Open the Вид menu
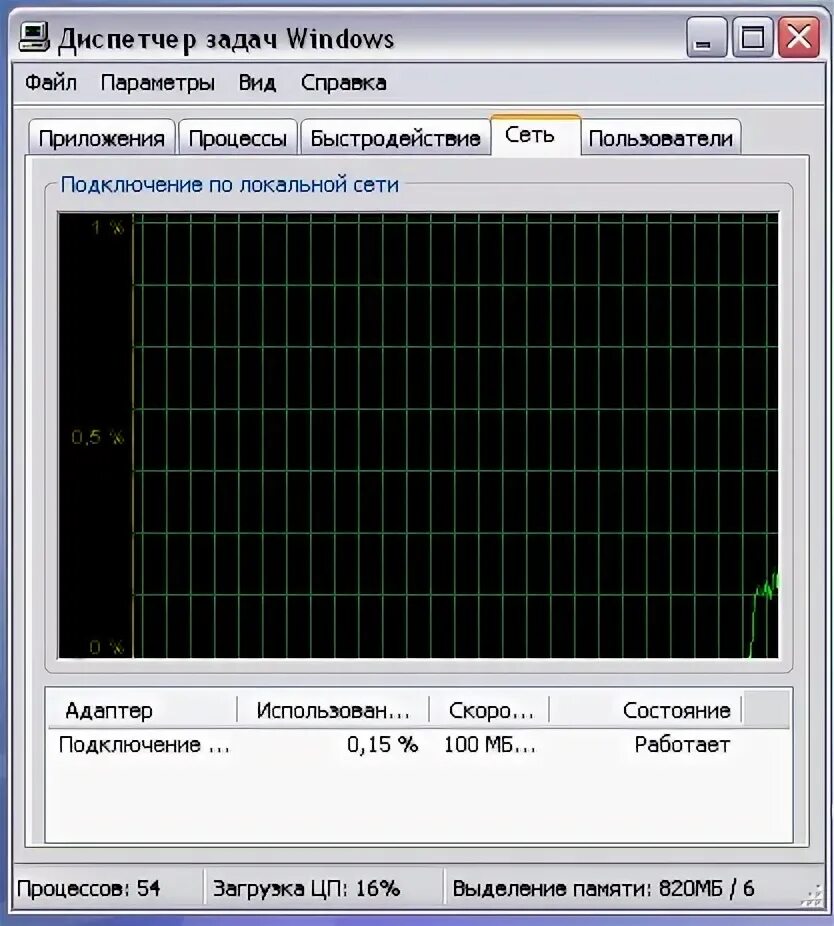This screenshot has width=834, height=926. pos(257,83)
